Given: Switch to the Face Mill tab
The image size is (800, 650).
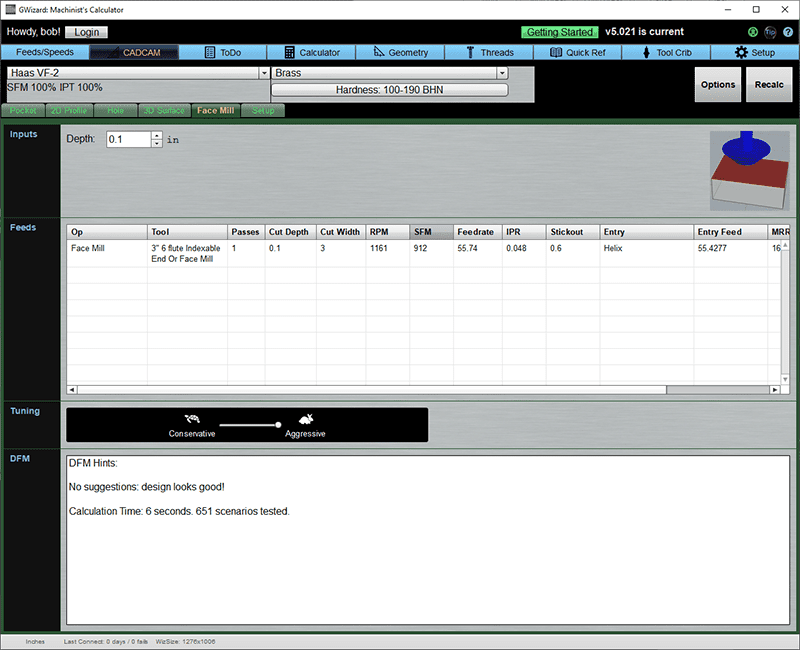Looking at the screenshot, I should (x=214, y=110).
